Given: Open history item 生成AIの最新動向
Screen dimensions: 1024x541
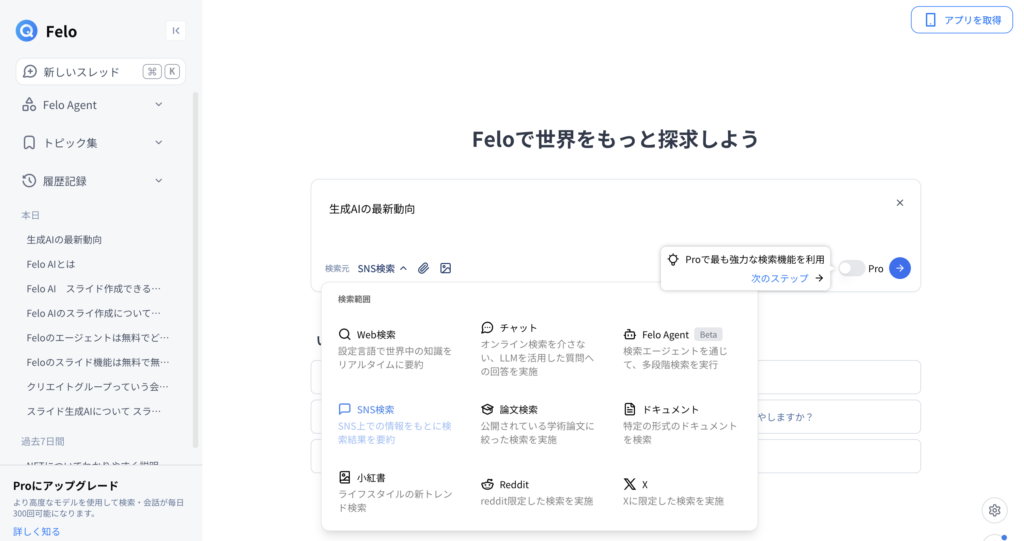Looking at the screenshot, I should point(64,240).
